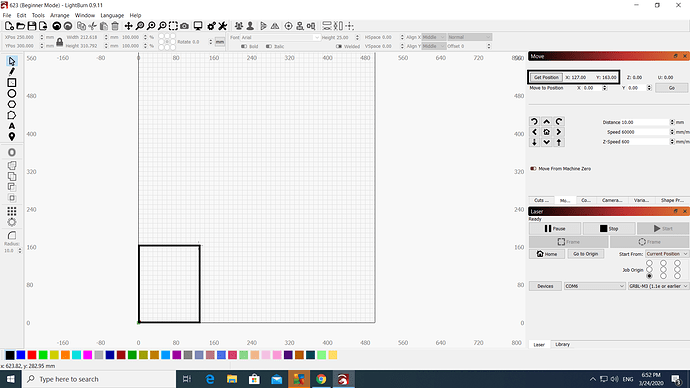Open the Arrange menu
The image size is (690, 388).
[x=59, y=15]
